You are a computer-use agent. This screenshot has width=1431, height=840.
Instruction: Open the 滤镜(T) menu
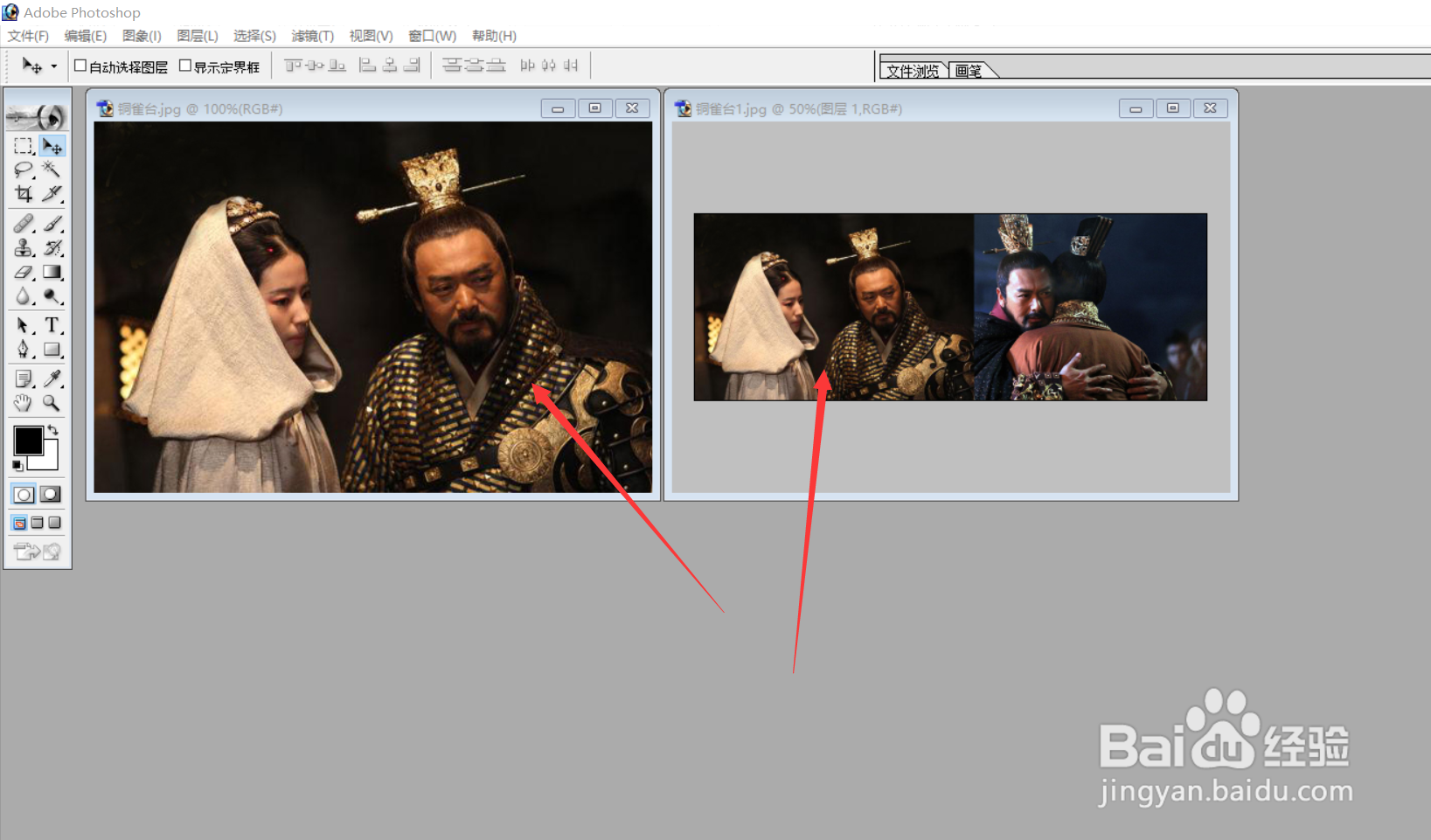coord(313,36)
